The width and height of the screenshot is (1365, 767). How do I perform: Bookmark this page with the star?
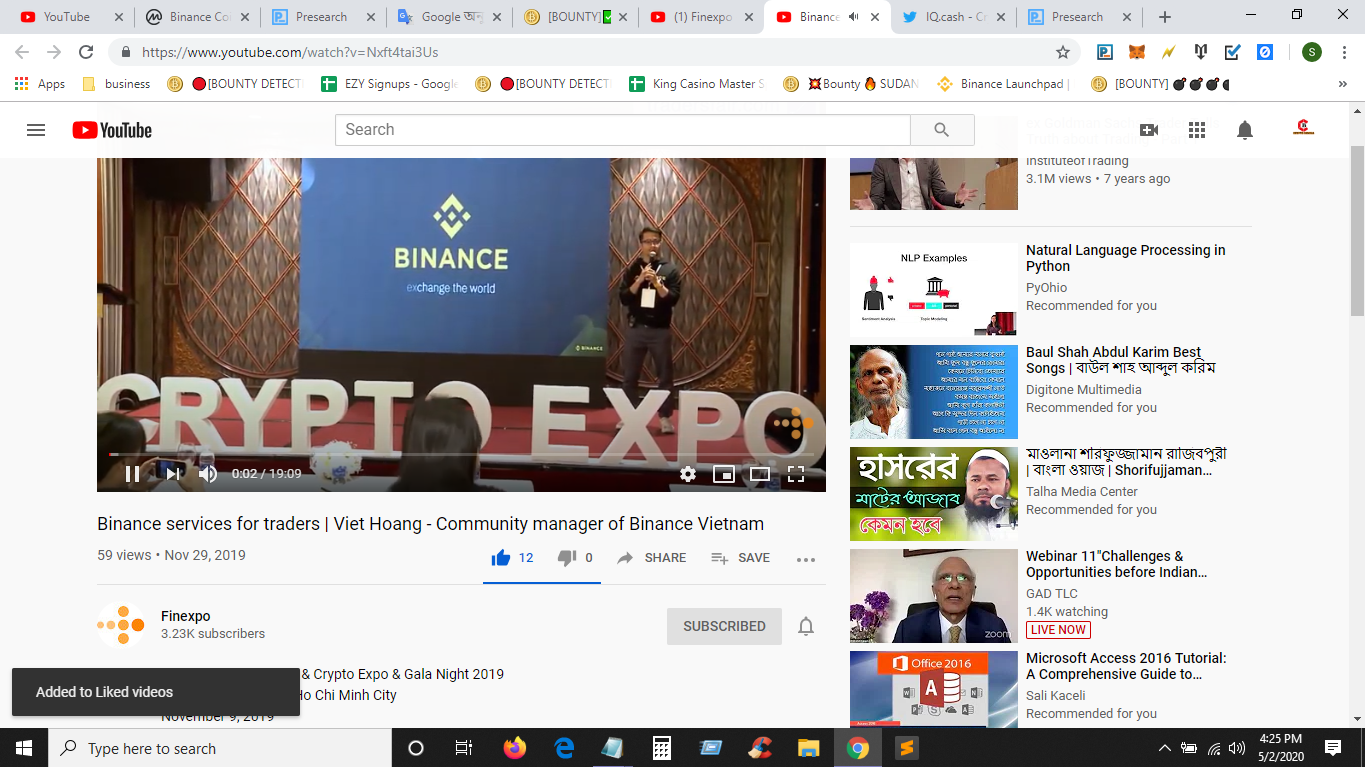[x=1063, y=52]
